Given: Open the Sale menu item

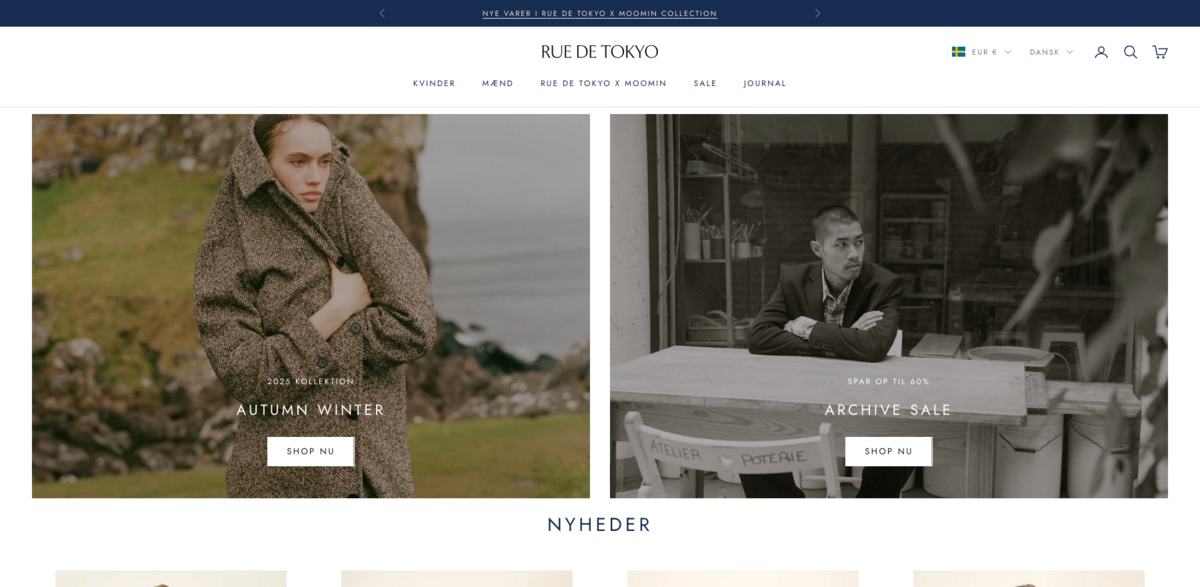Looking at the screenshot, I should pos(705,83).
